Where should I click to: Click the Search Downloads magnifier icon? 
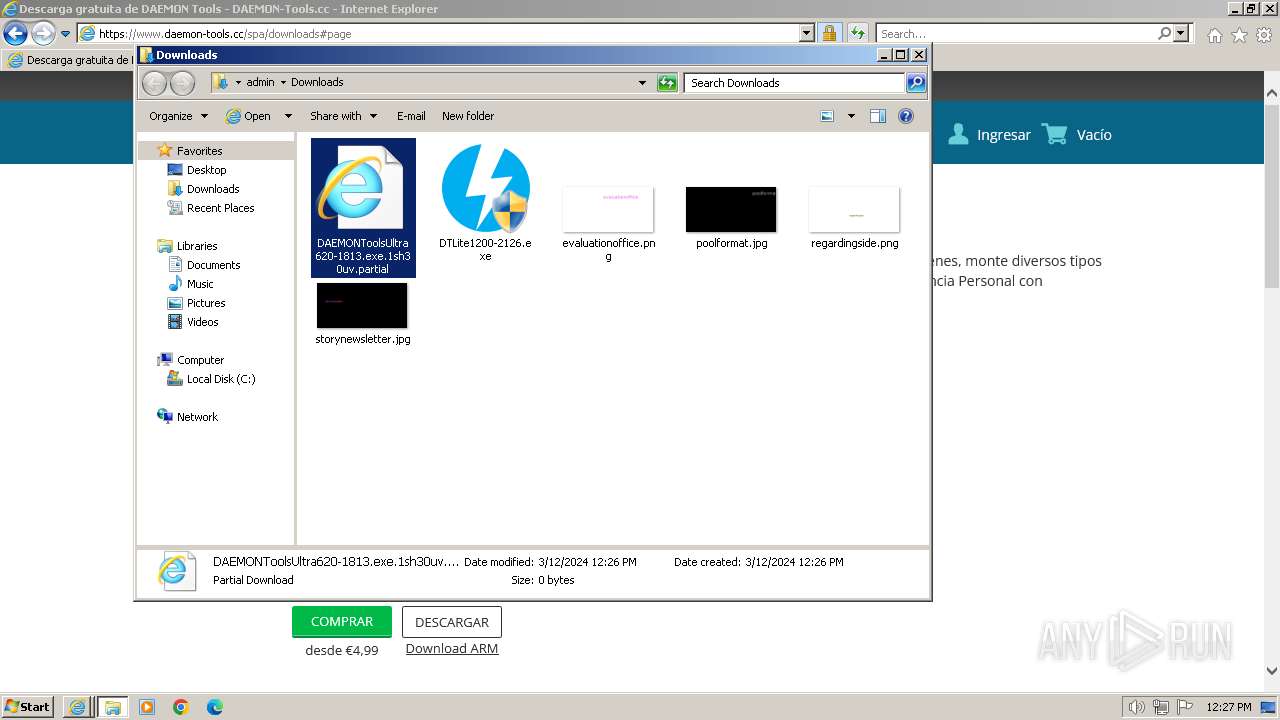pyautogui.click(x=916, y=83)
